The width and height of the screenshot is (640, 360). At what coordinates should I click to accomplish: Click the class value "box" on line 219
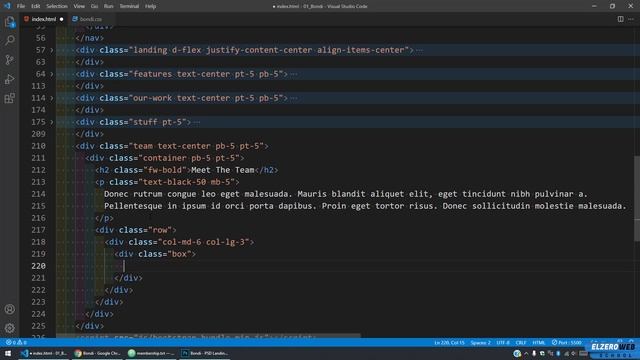click(x=180, y=254)
